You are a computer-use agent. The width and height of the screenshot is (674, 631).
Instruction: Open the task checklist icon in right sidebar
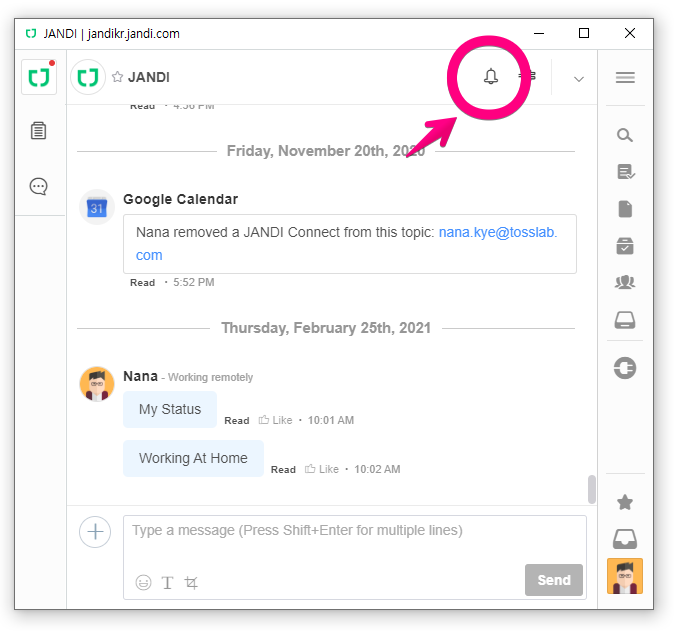pyautogui.click(x=625, y=172)
